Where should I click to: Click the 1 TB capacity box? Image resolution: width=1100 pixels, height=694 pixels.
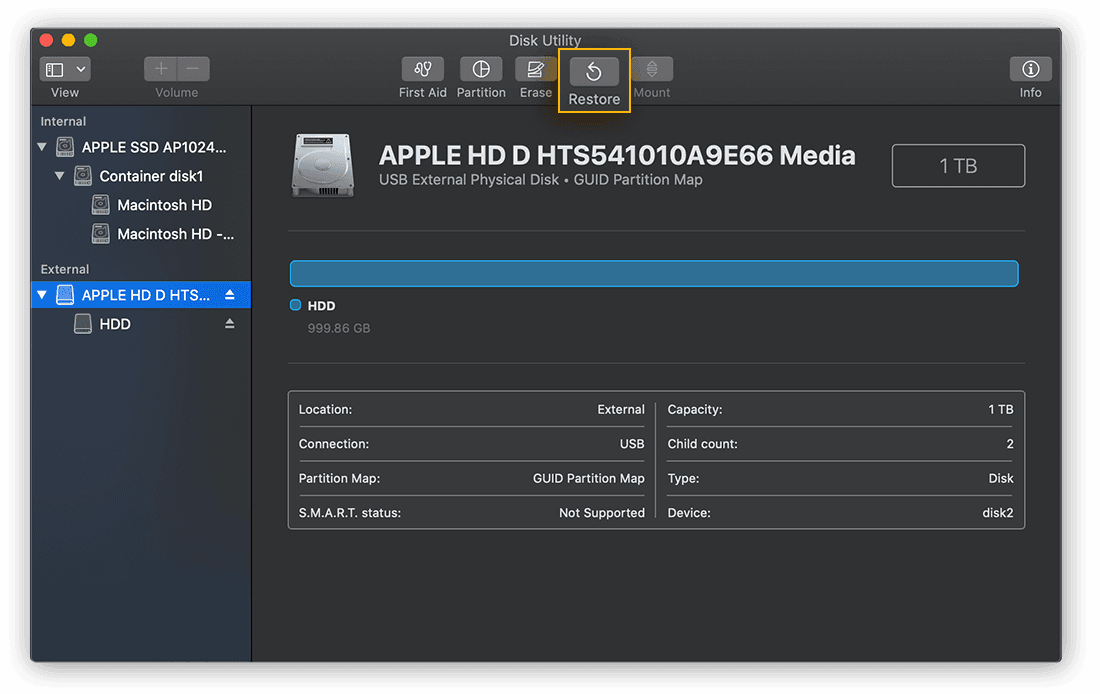pos(958,166)
